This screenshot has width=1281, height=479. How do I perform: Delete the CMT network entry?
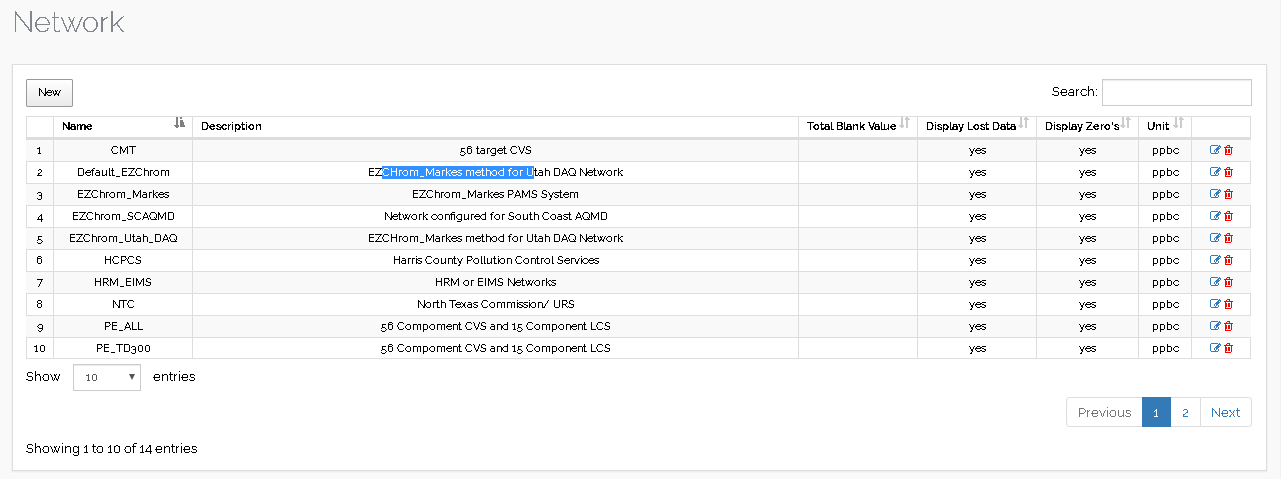click(x=1228, y=150)
